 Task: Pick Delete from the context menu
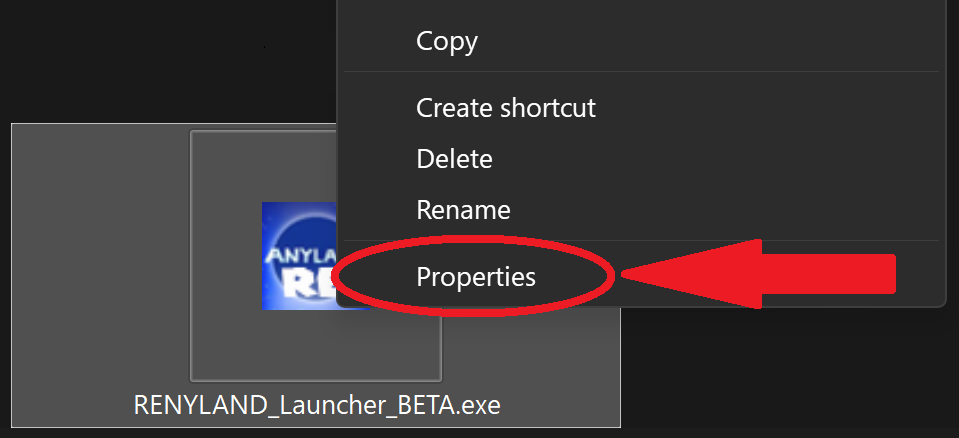[x=454, y=159]
